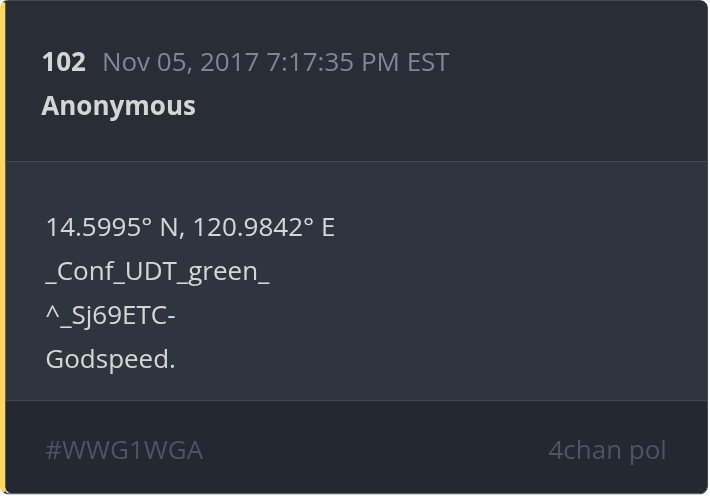Viewport: 710px width, 496px height.
Task: Select the Anonymous author name
Action: [x=118, y=106]
